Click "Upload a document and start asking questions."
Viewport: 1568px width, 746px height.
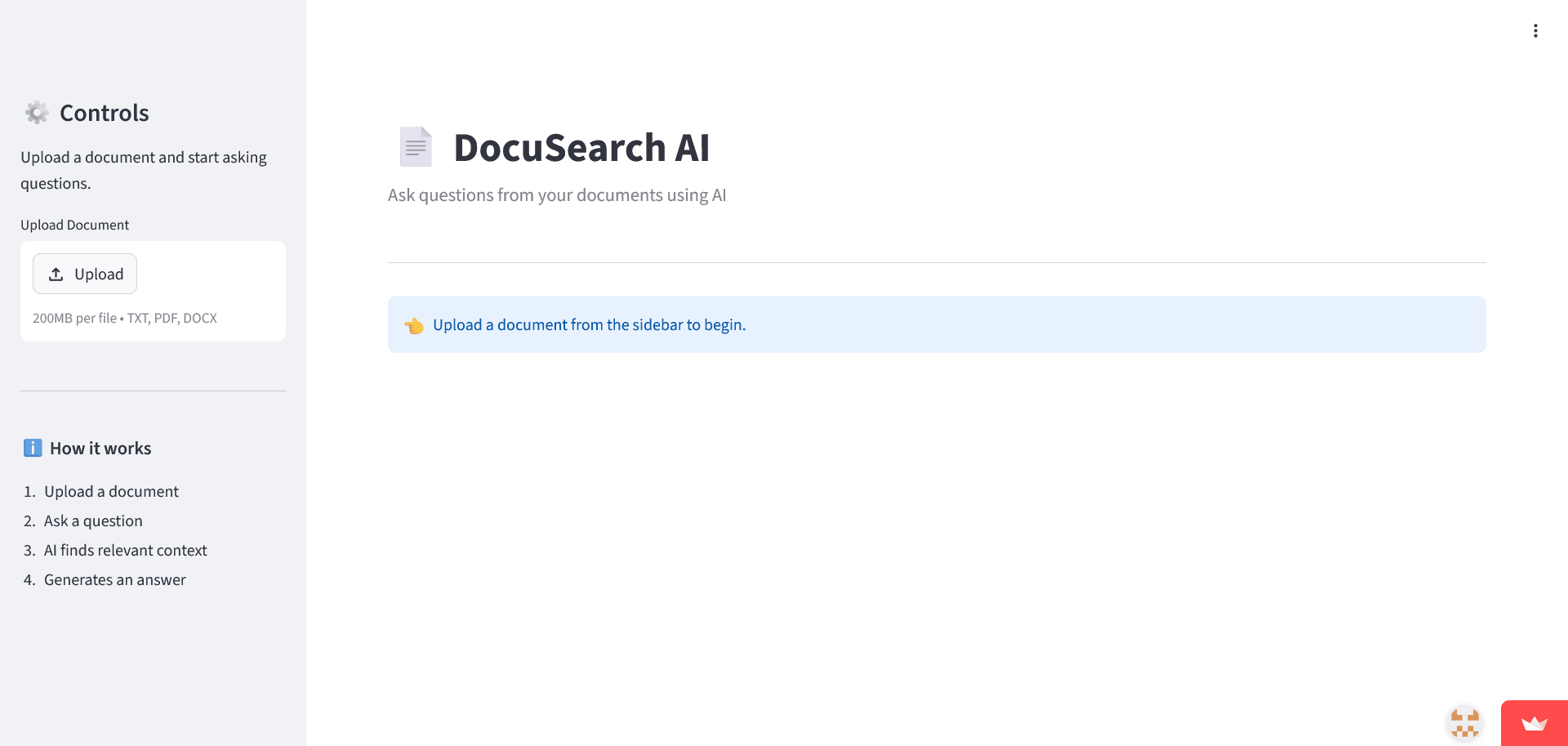[144, 170]
